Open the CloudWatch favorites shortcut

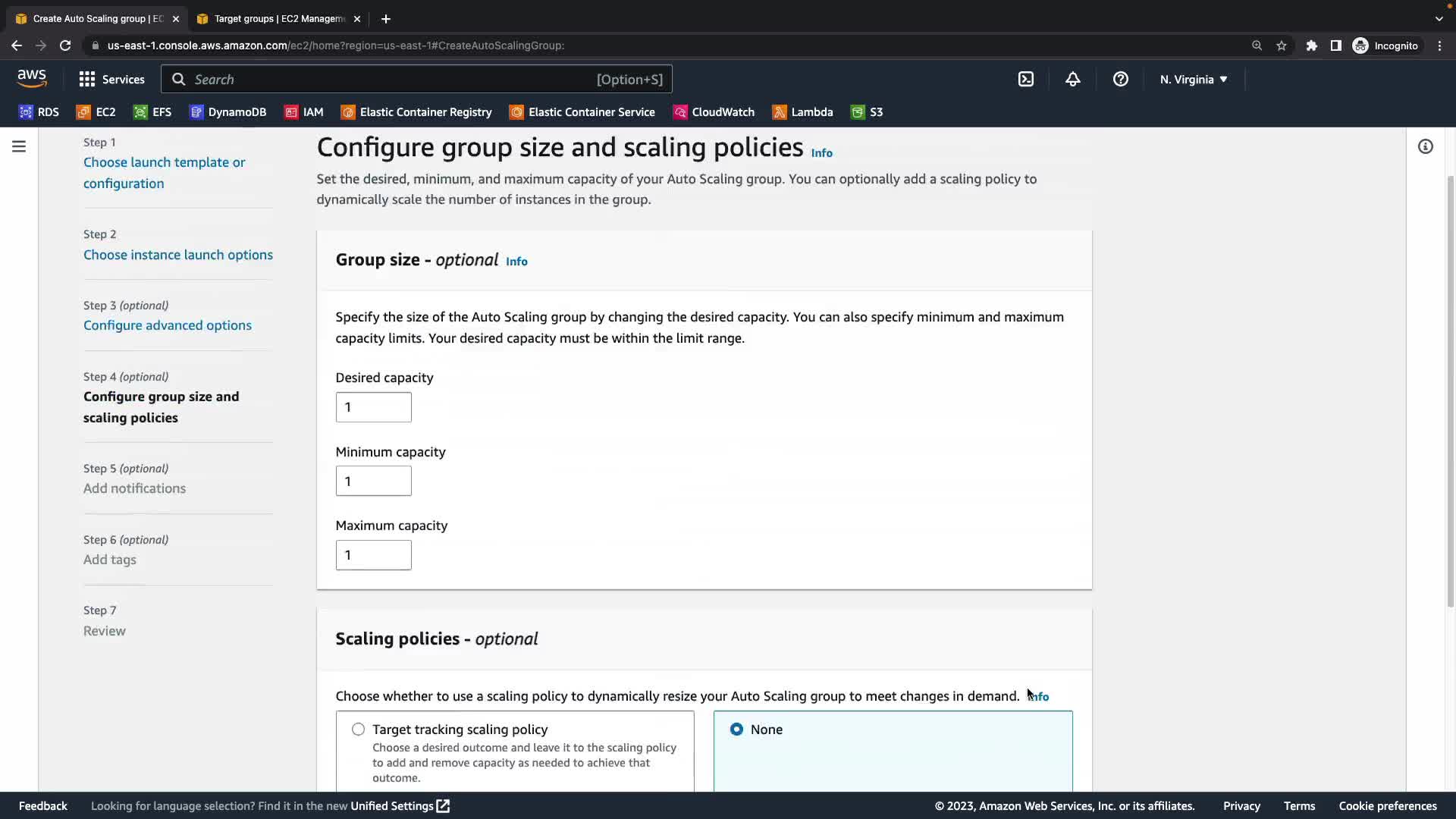click(714, 112)
